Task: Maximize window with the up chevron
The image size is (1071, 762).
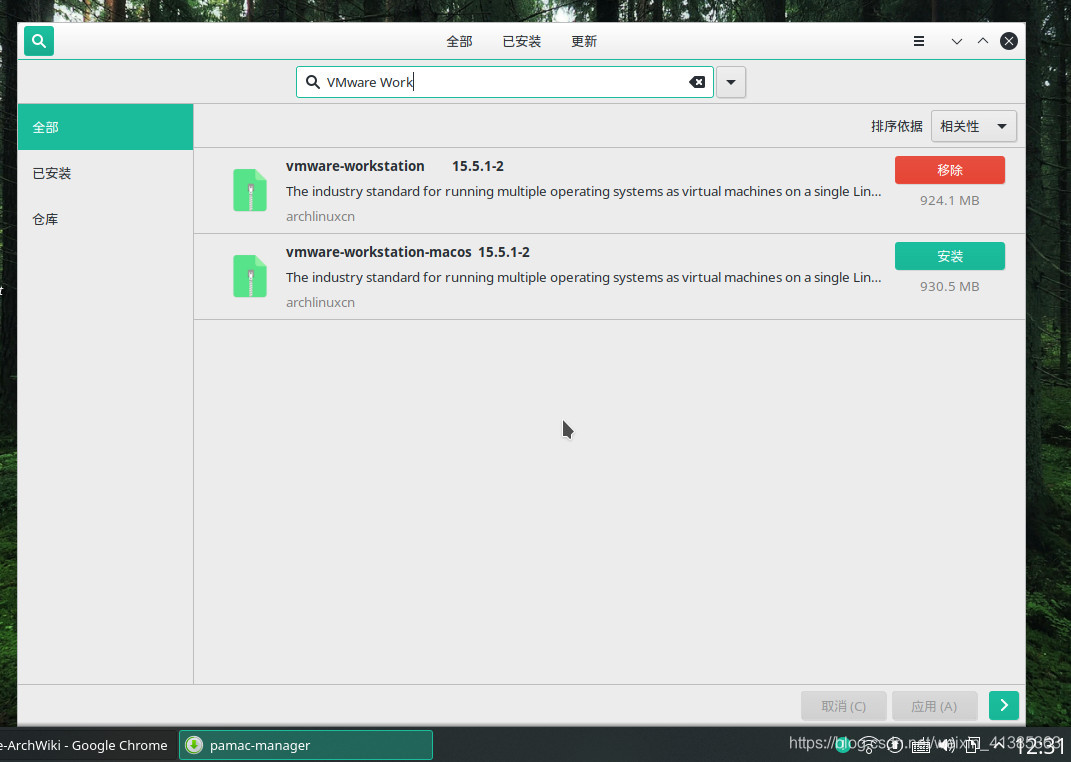Action: [x=982, y=41]
